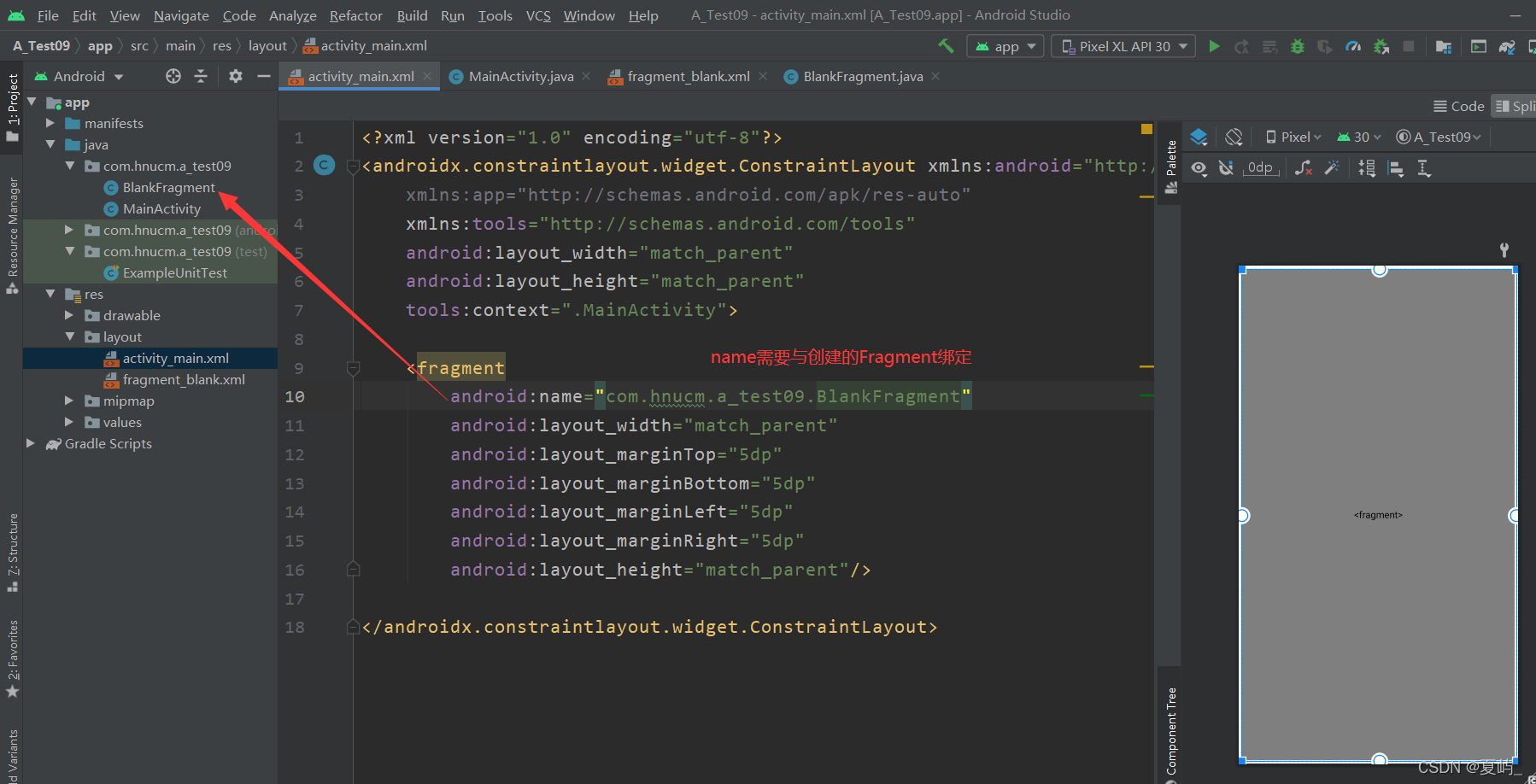The width and height of the screenshot is (1536, 784).
Task: Open Pack options icon
Action: pos(1367,168)
